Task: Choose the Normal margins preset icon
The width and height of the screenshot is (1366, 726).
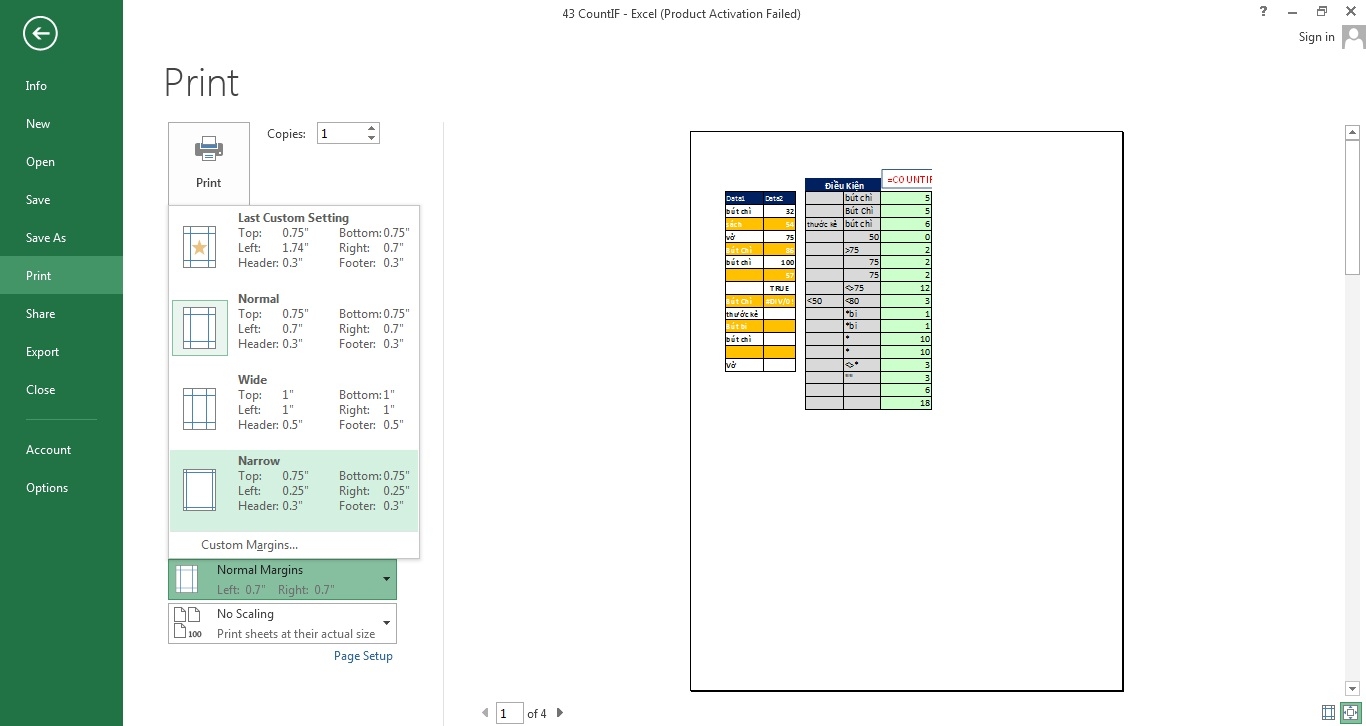Action: [199, 328]
